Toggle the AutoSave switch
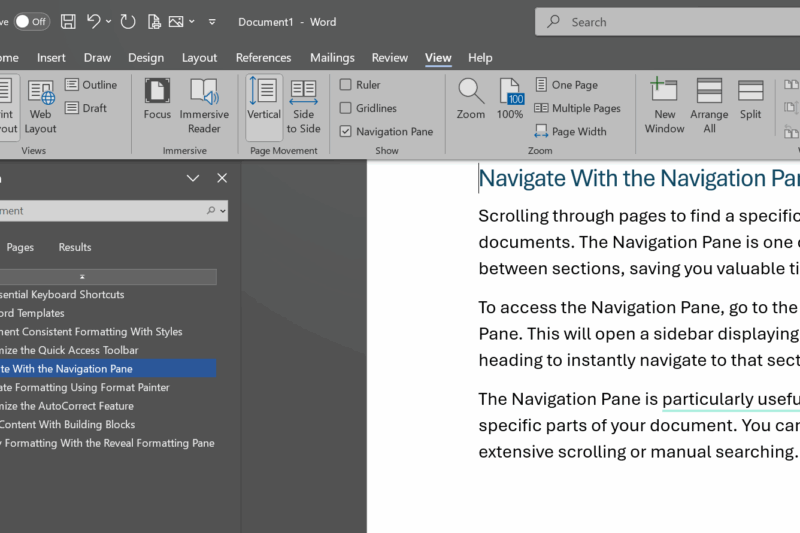Image resolution: width=800 pixels, height=533 pixels. click(32, 22)
